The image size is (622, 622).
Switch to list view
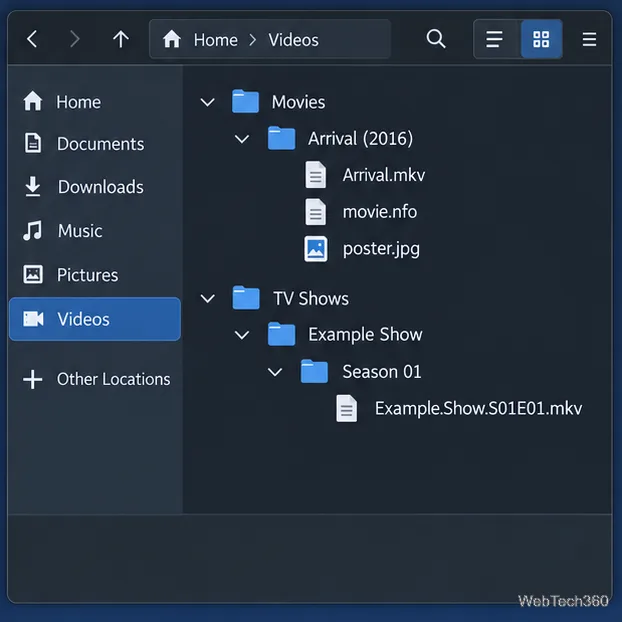click(495, 39)
